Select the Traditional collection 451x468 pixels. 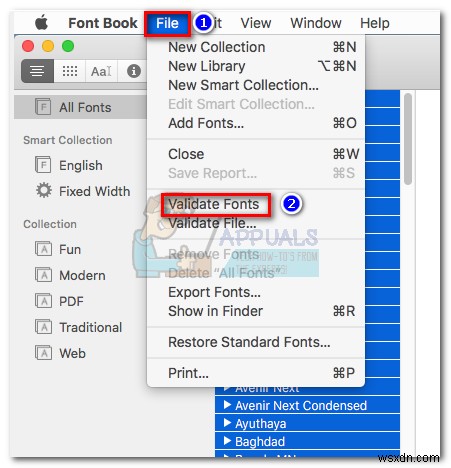click(x=90, y=328)
